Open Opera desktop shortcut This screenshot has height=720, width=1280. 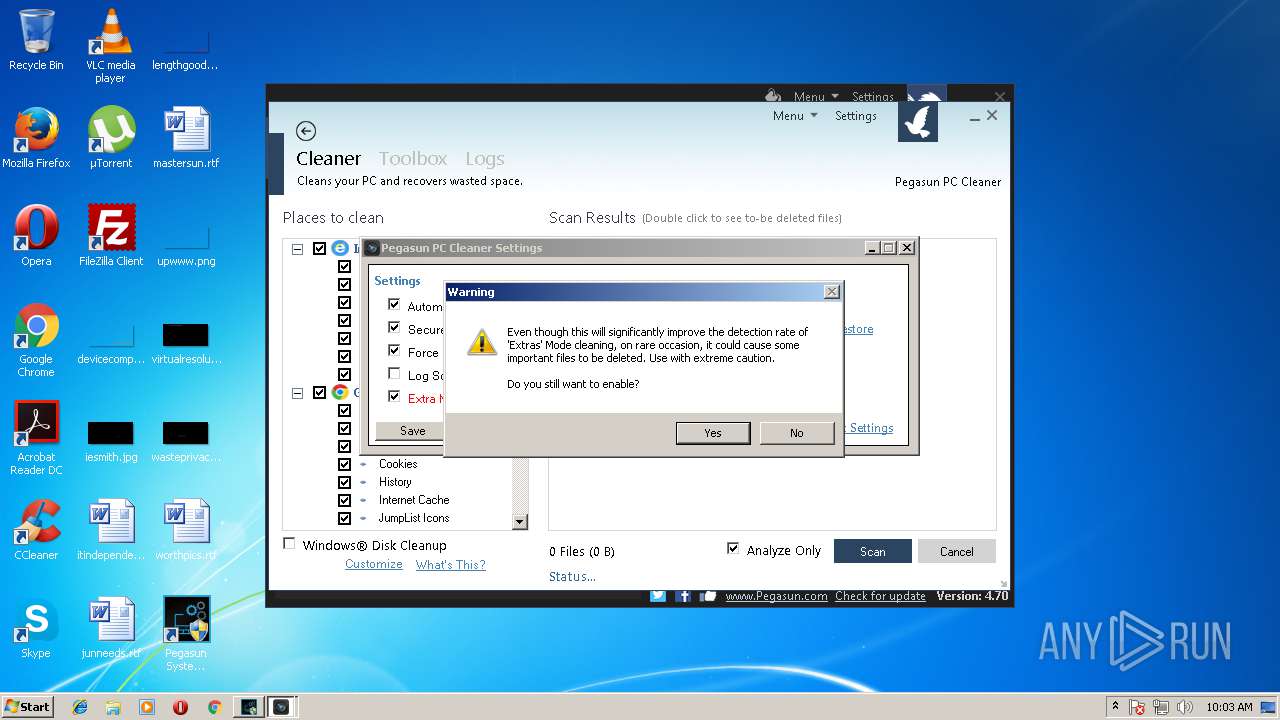click(36, 236)
